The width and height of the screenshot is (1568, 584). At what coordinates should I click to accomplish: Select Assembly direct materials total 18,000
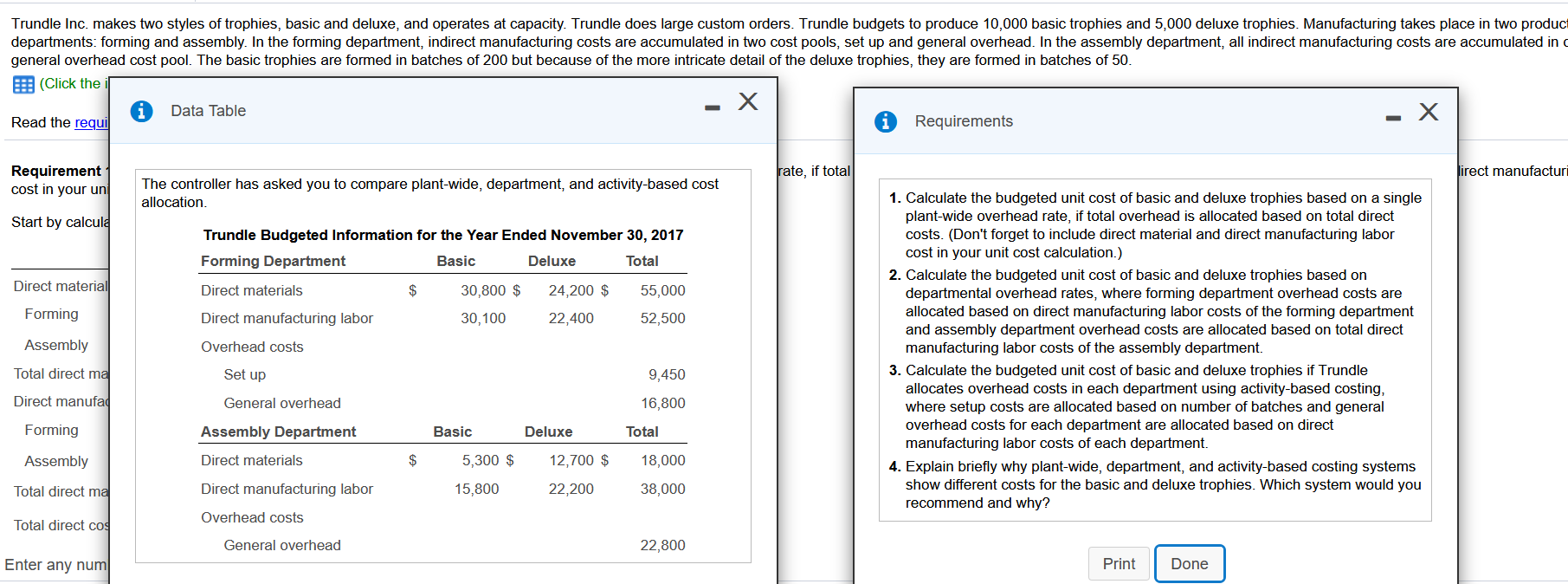pos(662,460)
